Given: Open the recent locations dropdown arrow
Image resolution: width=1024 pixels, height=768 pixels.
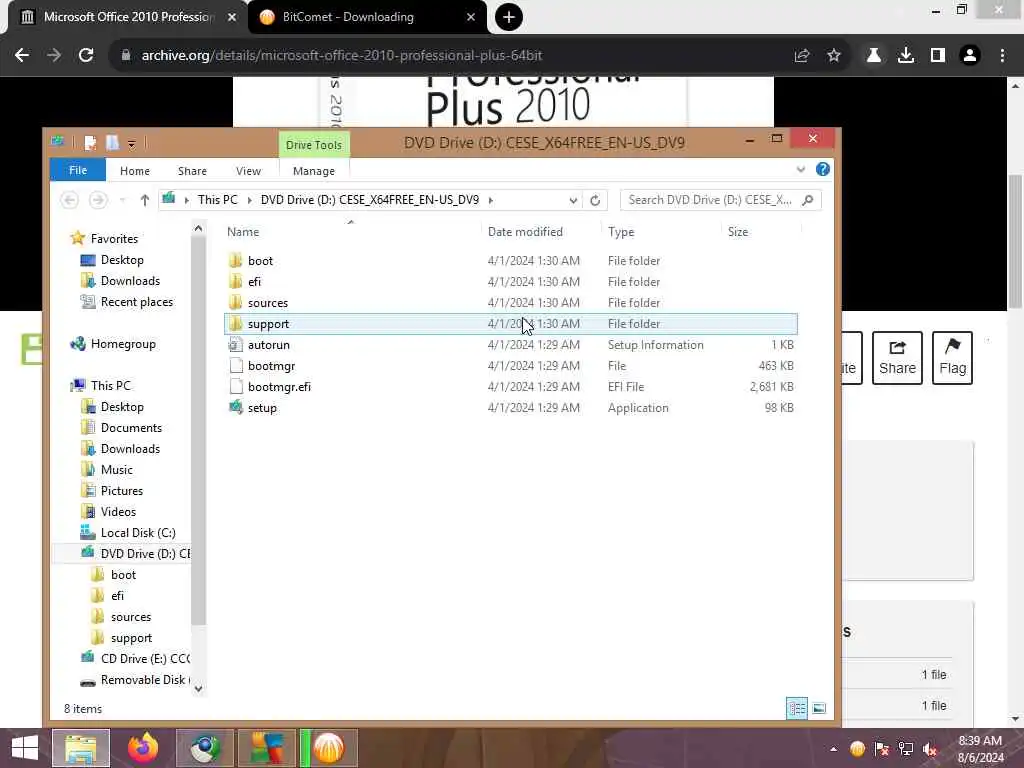Looking at the screenshot, I should click(x=122, y=200).
